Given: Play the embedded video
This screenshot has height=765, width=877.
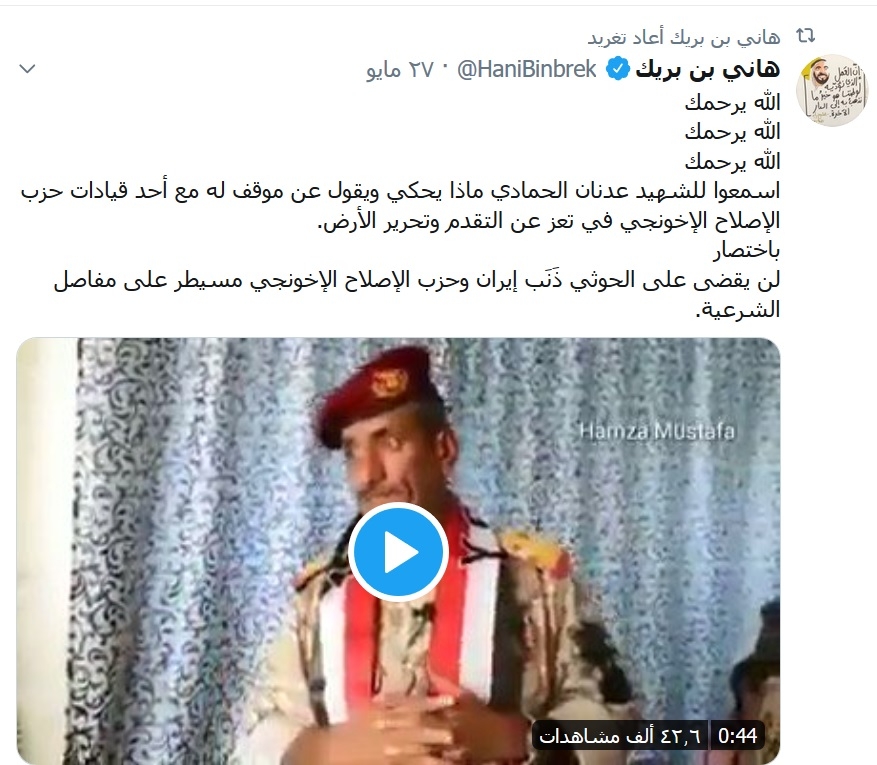Looking at the screenshot, I should point(398,552).
